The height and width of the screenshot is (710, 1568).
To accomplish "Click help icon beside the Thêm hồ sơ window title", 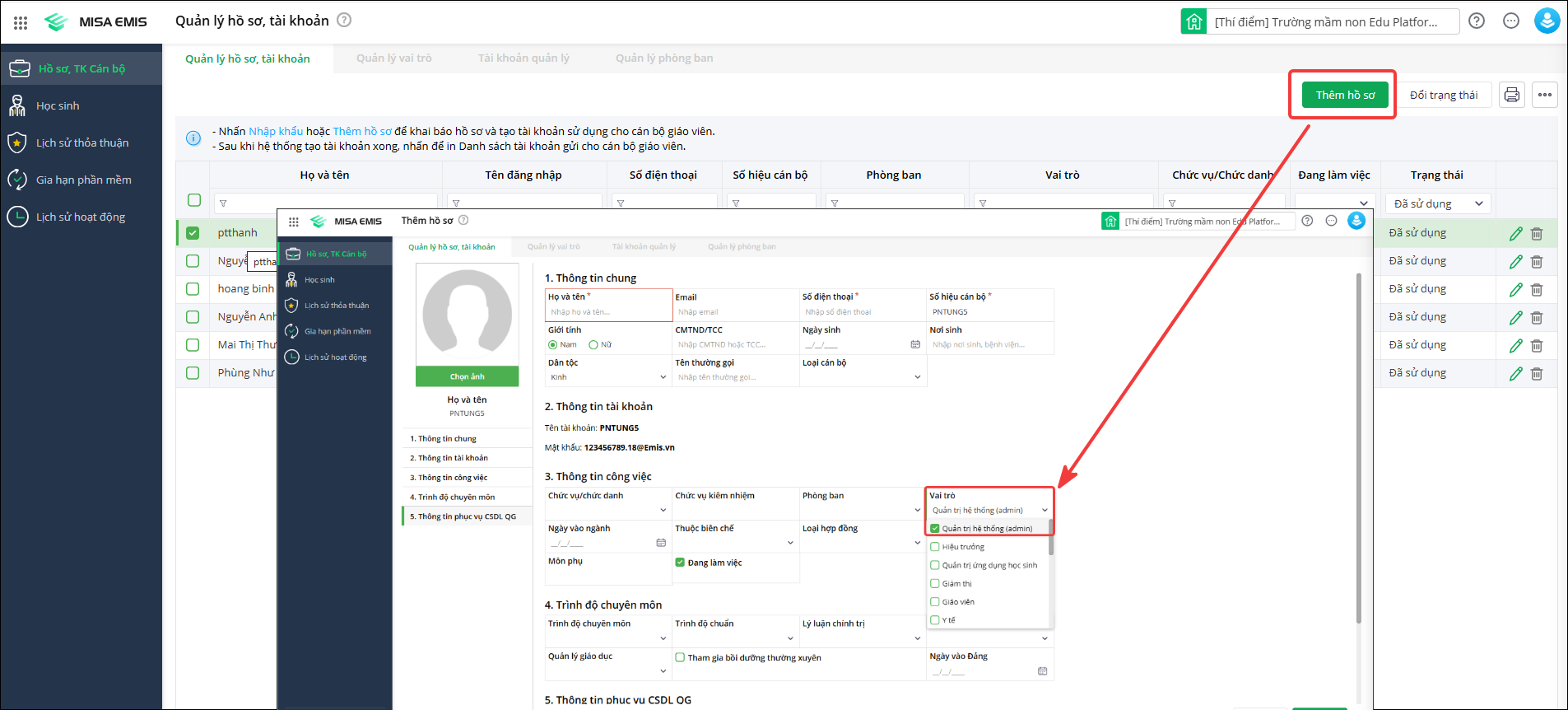I will pyautogui.click(x=463, y=220).
